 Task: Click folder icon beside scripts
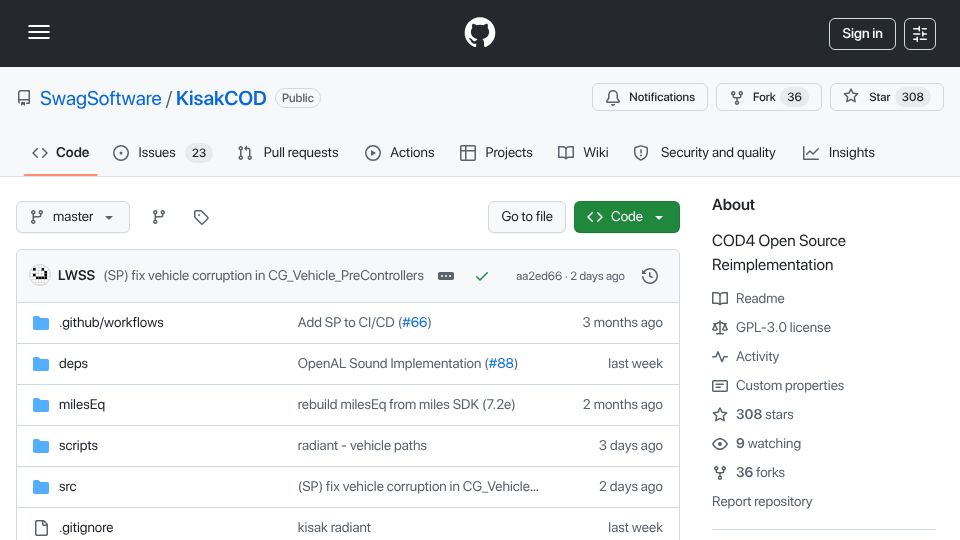(41, 446)
